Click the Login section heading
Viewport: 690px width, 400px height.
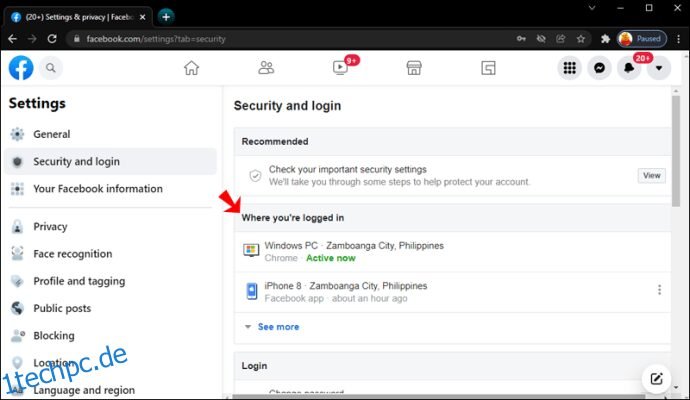point(254,366)
